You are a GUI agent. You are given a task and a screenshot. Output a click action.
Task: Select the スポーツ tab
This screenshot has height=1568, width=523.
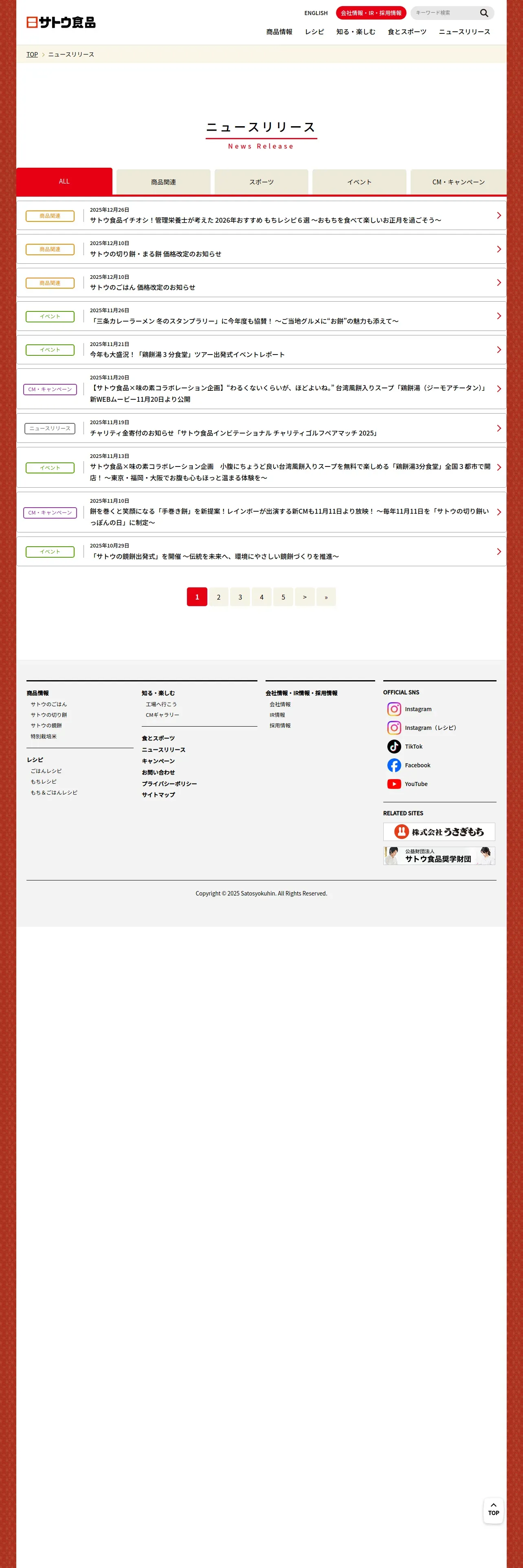click(x=261, y=182)
